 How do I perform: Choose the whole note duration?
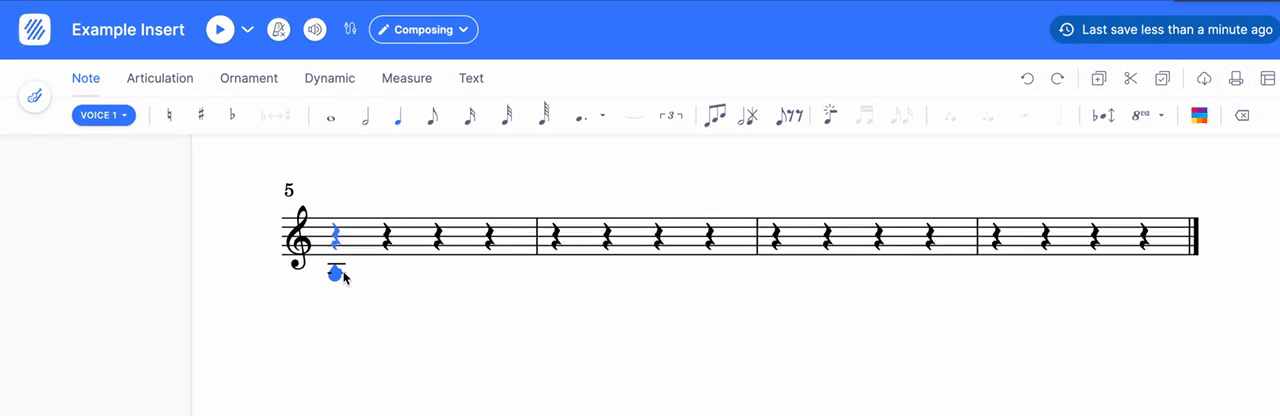pos(331,116)
